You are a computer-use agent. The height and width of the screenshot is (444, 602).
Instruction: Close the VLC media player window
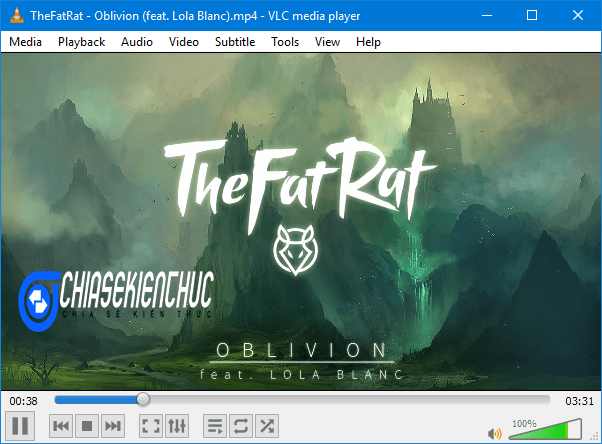(577, 15)
